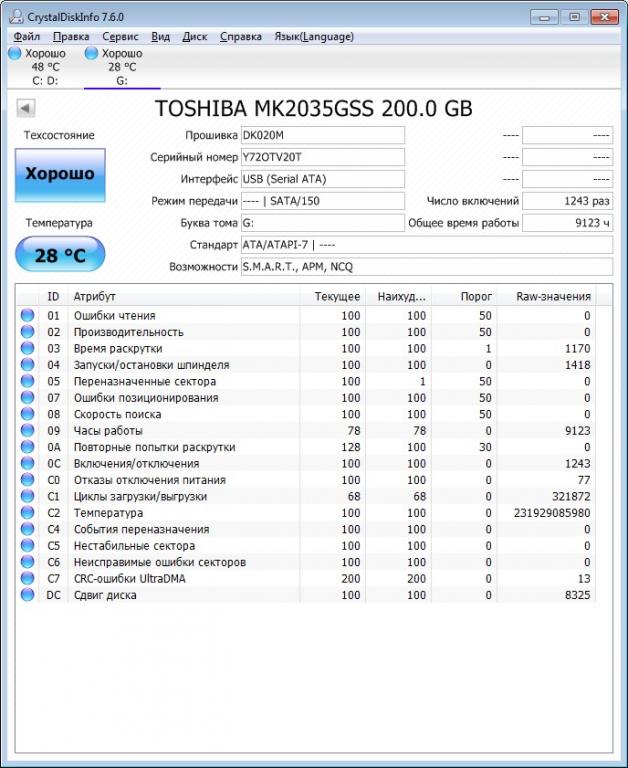
Task: Select the CRC-ошибки UltraDMA attribute name
Action: click(130, 578)
